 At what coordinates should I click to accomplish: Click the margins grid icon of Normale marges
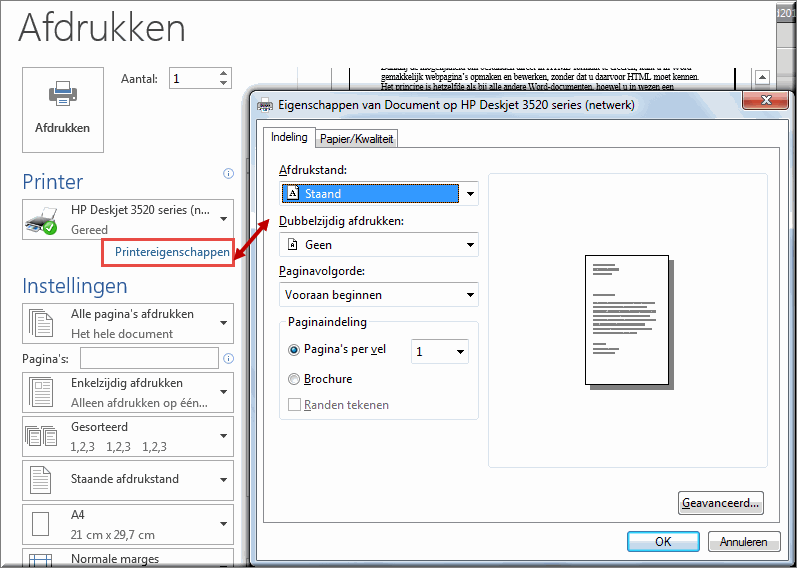tap(41, 560)
